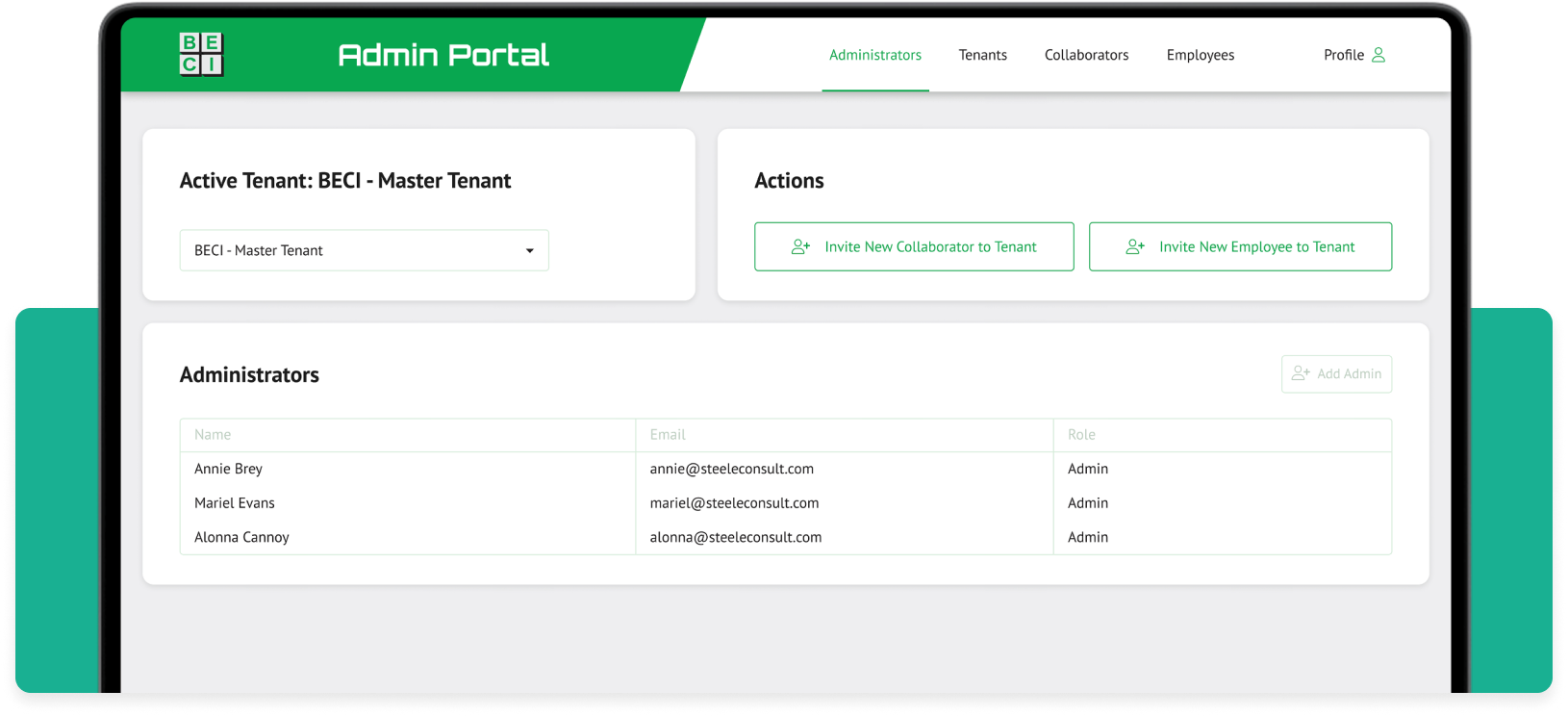Click the add-user icon on Invite Collaborator
The height and width of the screenshot is (716, 1568).
[x=800, y=247]
